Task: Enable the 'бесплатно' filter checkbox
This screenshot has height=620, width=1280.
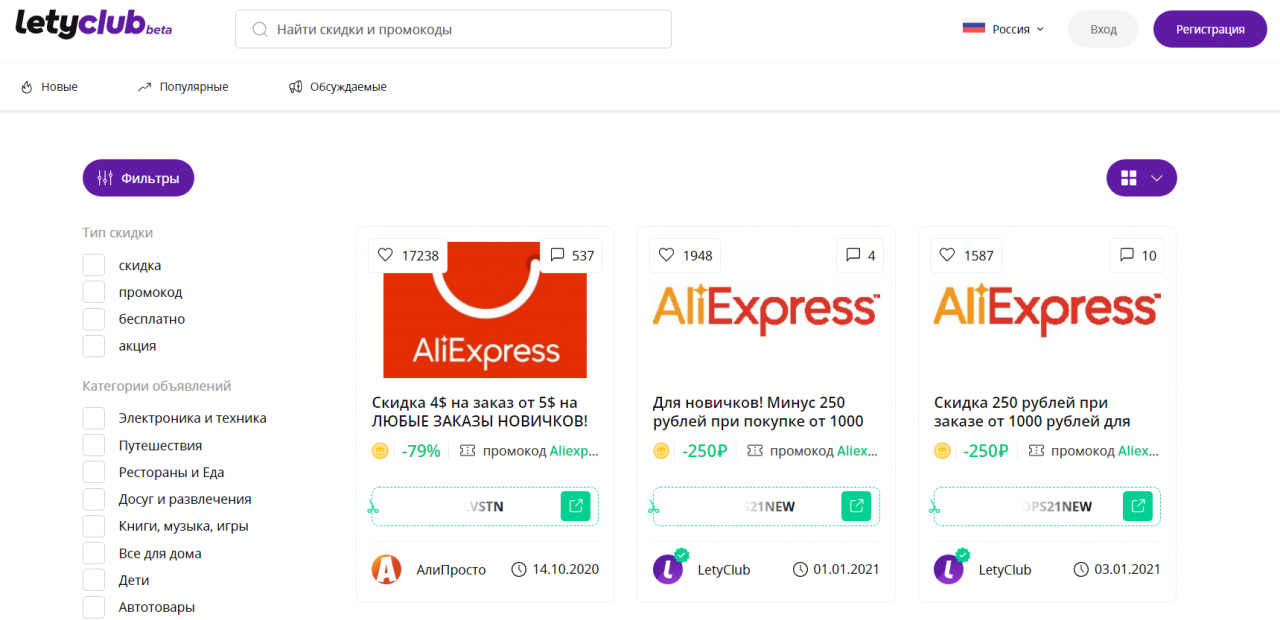Action: click(94, 319)
